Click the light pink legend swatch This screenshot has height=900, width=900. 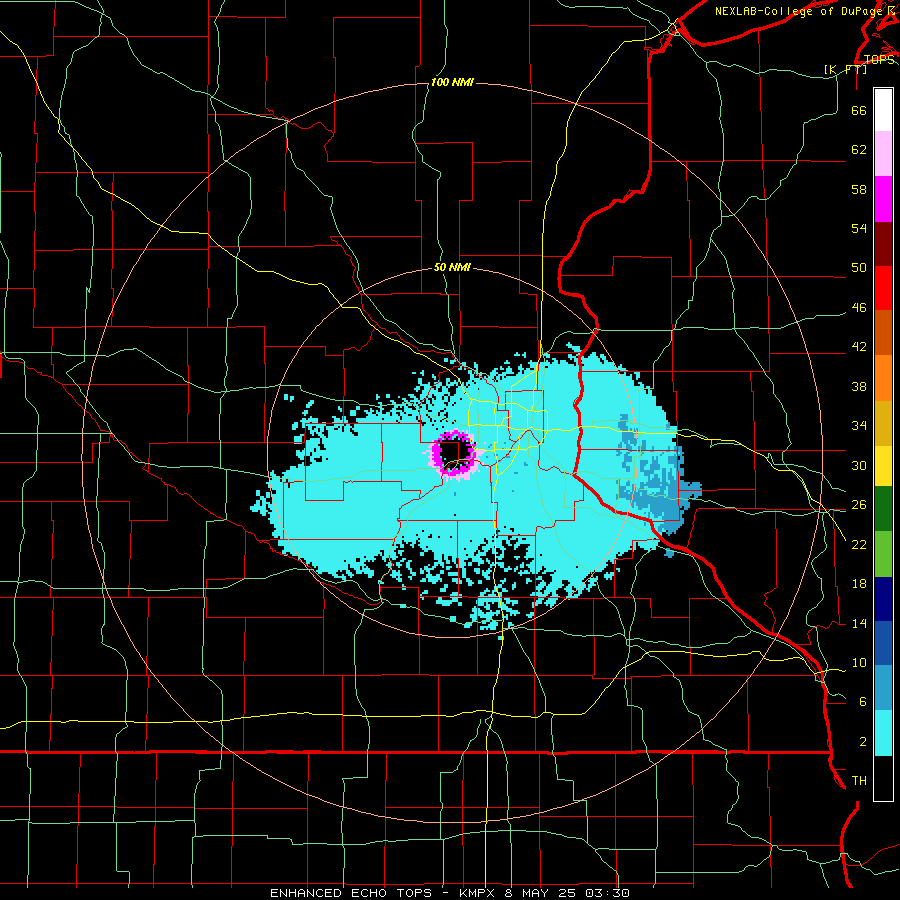coord(883,154)
